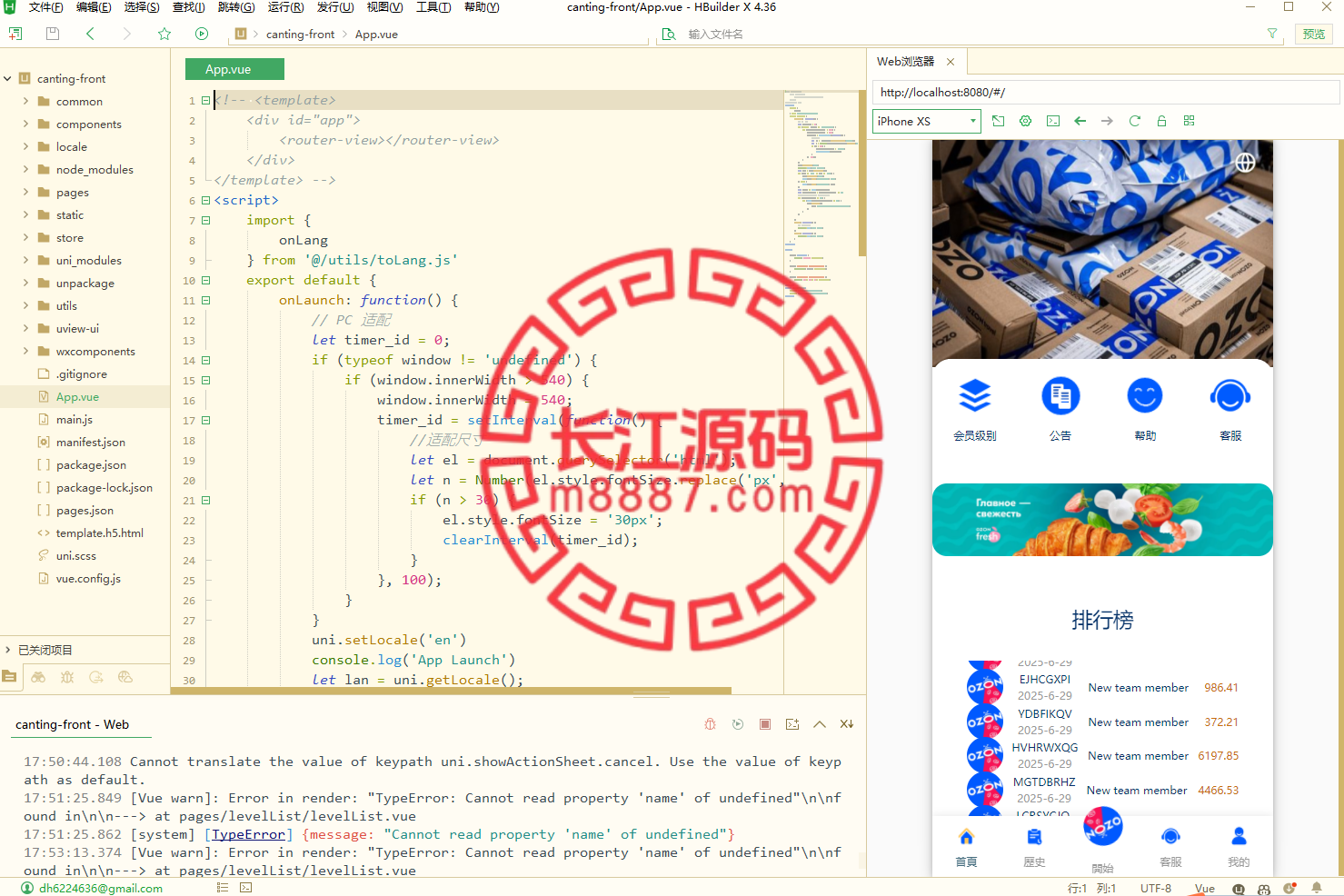The image size is (1344, 896).
Task: Expand the node_modules folder
Action: [x=25, y=169]
